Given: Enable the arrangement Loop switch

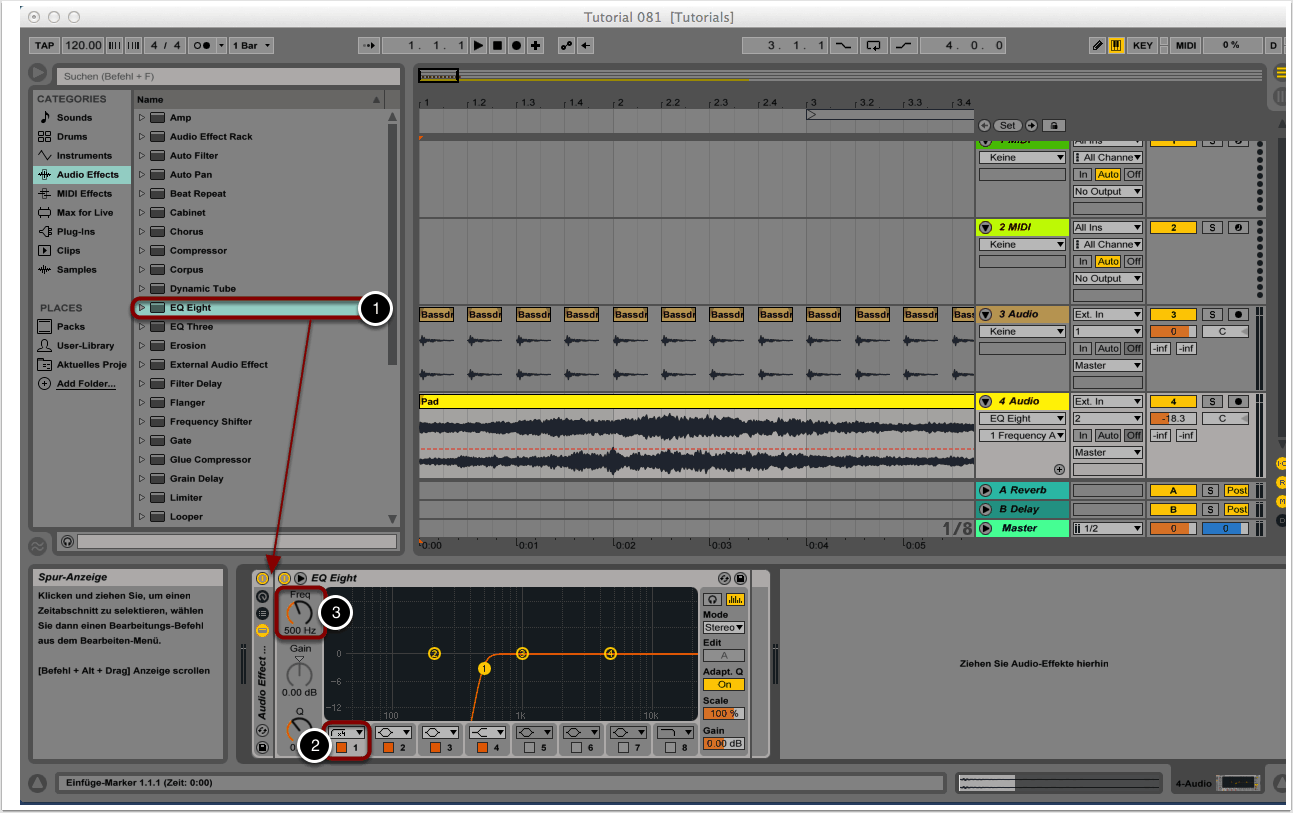Looking at the screenshot, I should (x=873, y=46).
